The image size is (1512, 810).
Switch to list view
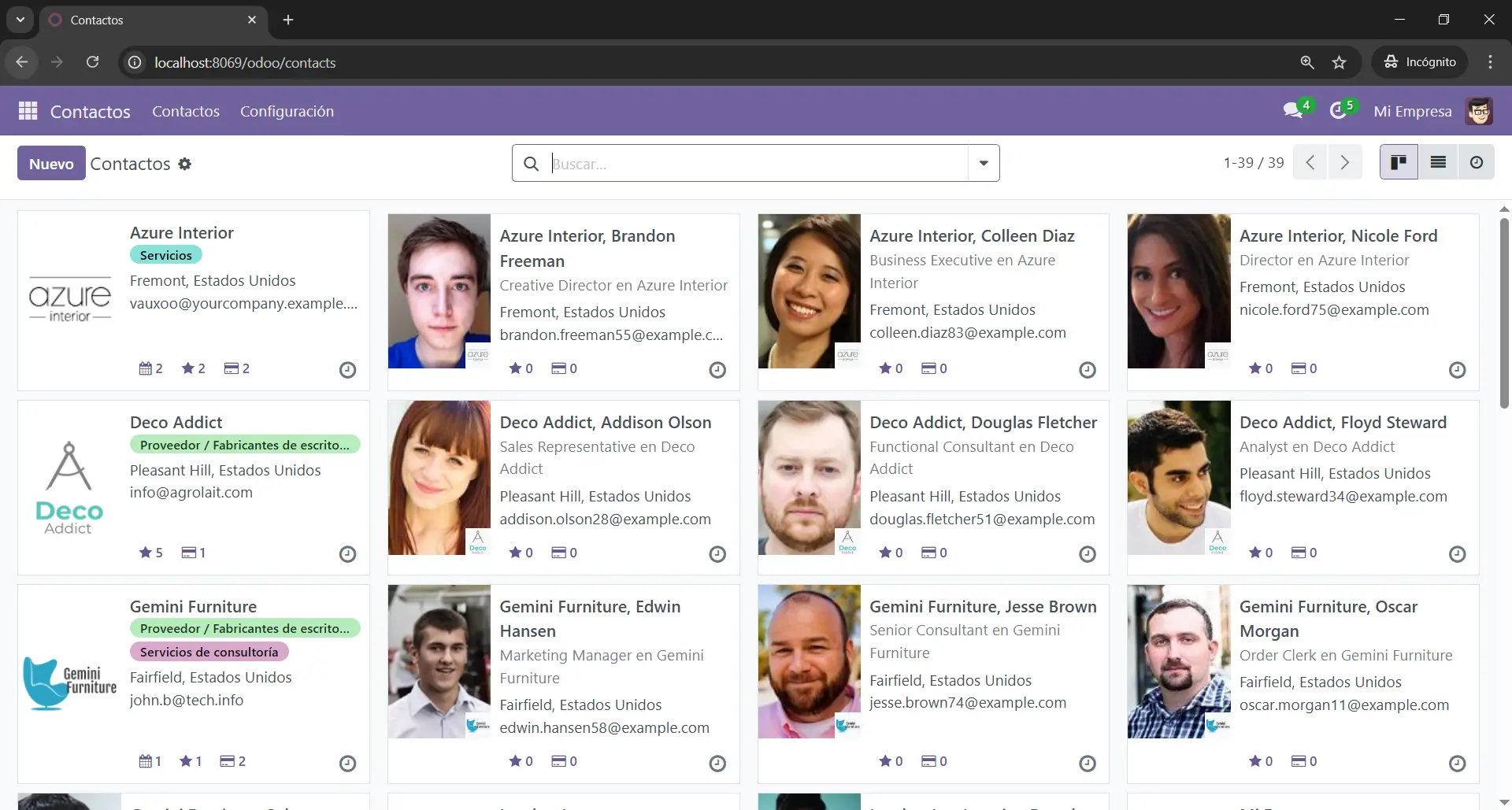pyautogui.click(x=1438, y=163)
